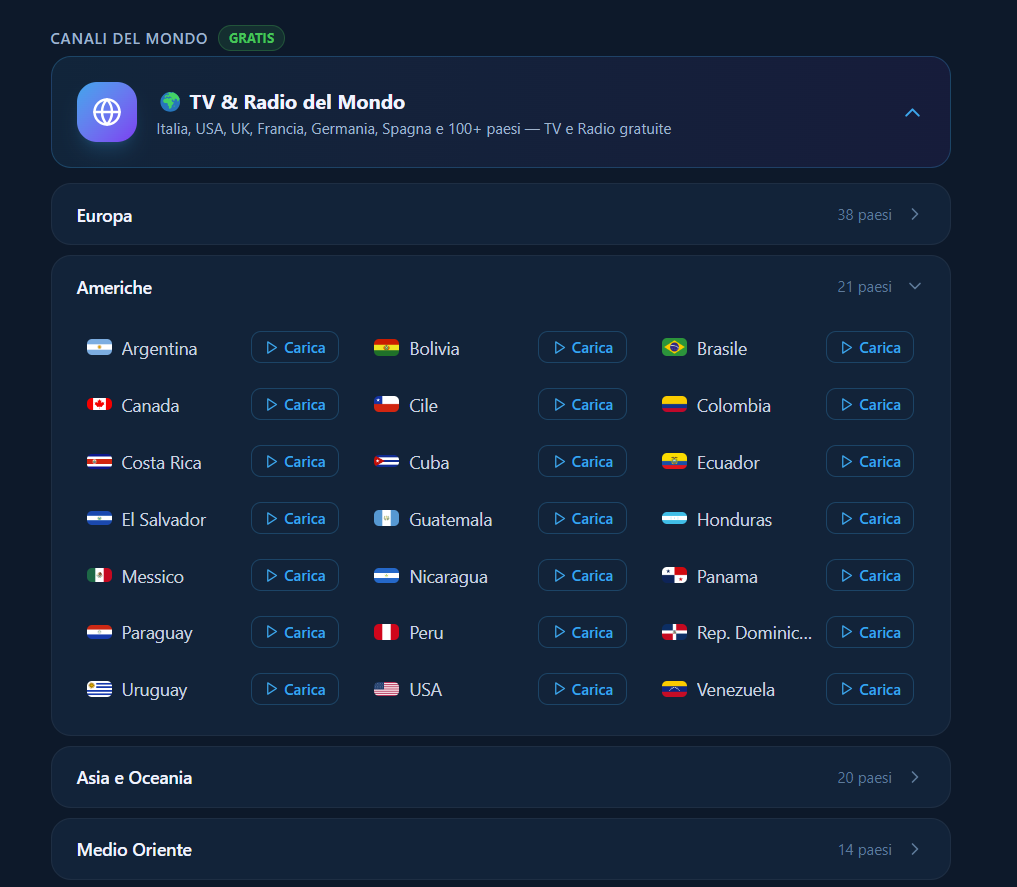Click the USA flag icon

pos(387,689)
